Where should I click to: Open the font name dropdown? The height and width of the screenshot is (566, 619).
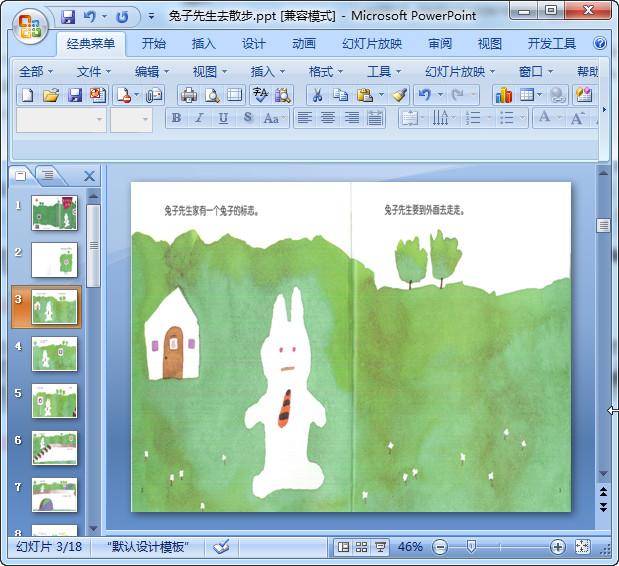point(99,119)
